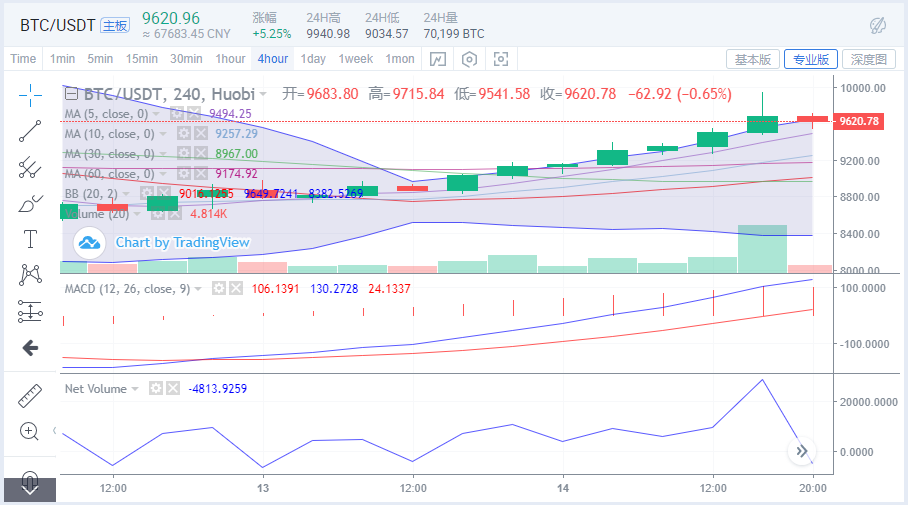Viewport: 908px width, 505px height.
Task: Click the 9620.78 current price label
Action: (x=859, y=122)
